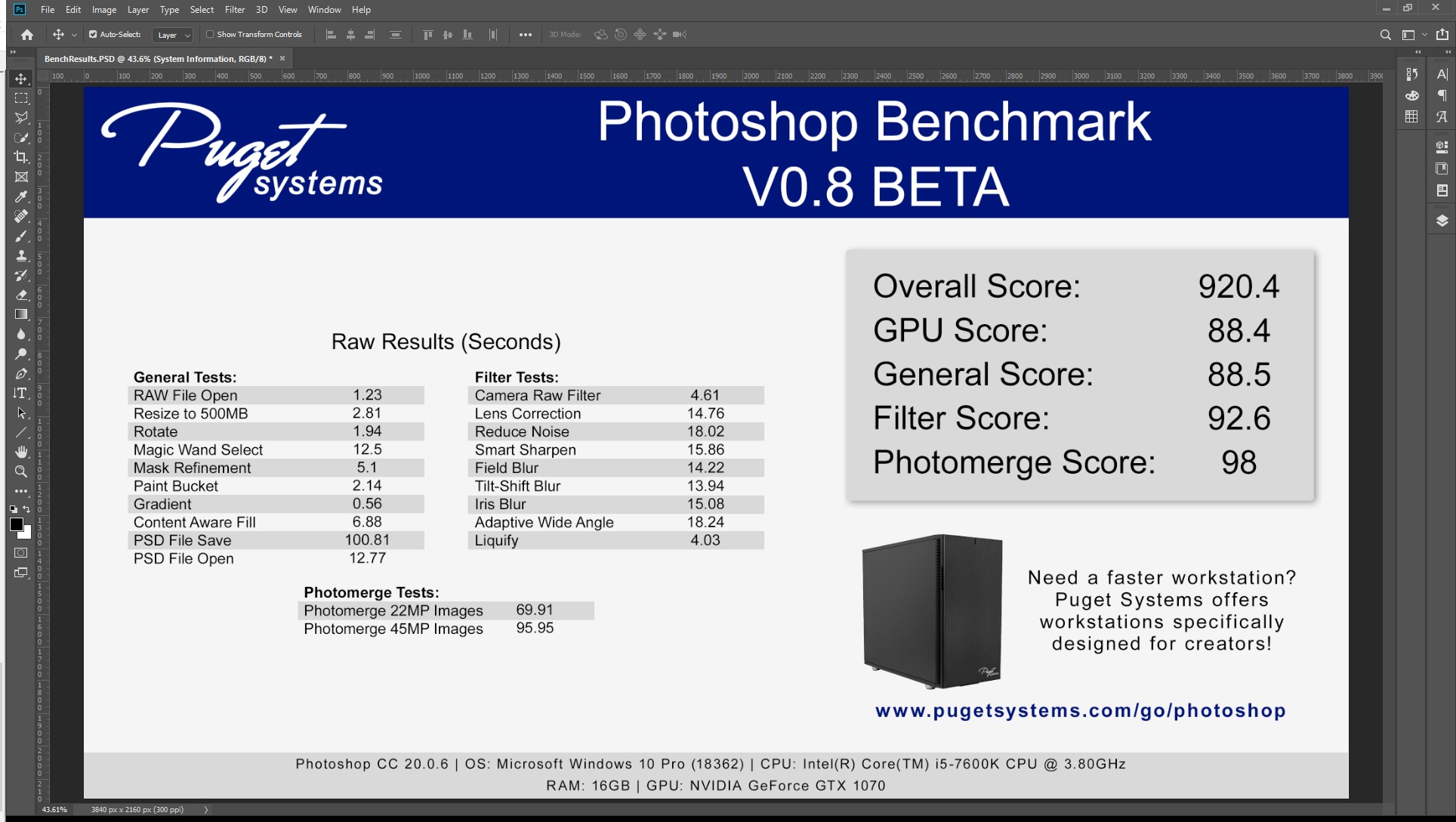Image resolution: width=1456 pixels, height=822 pixels.
Task: Select the Eraser tool
Action: pos(20,295)
